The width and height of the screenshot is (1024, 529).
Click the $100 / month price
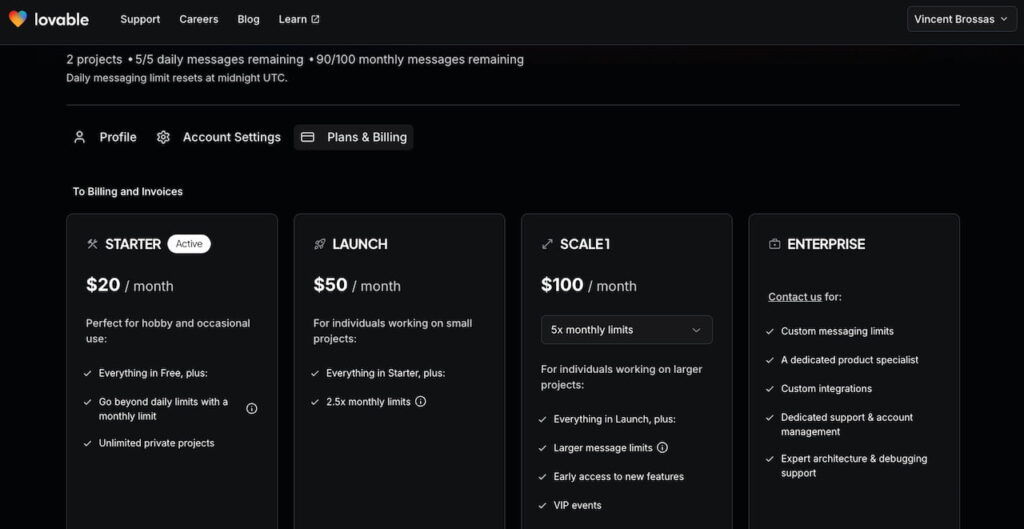pyautogui.click(x=588, y=285)
